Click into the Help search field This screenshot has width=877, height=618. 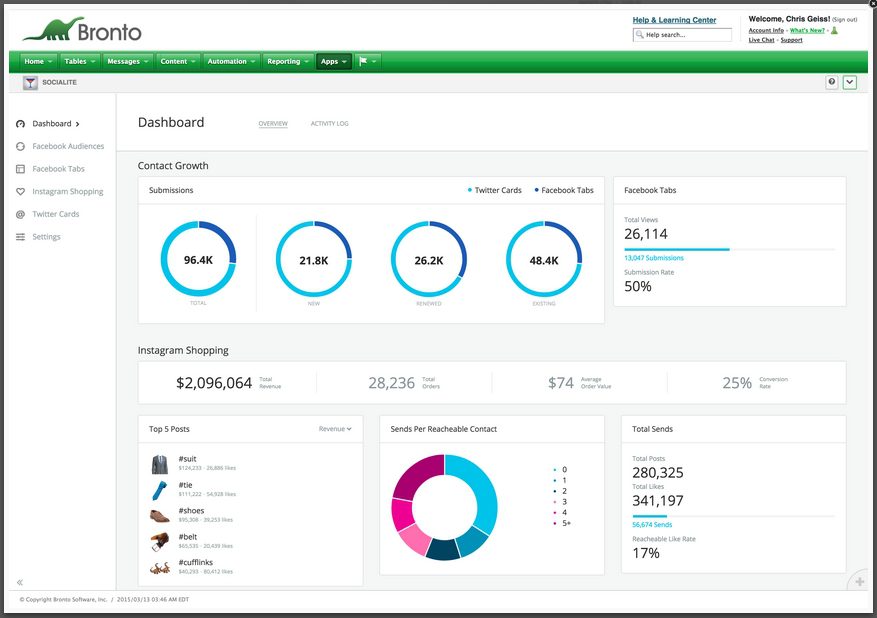(688, 35)
